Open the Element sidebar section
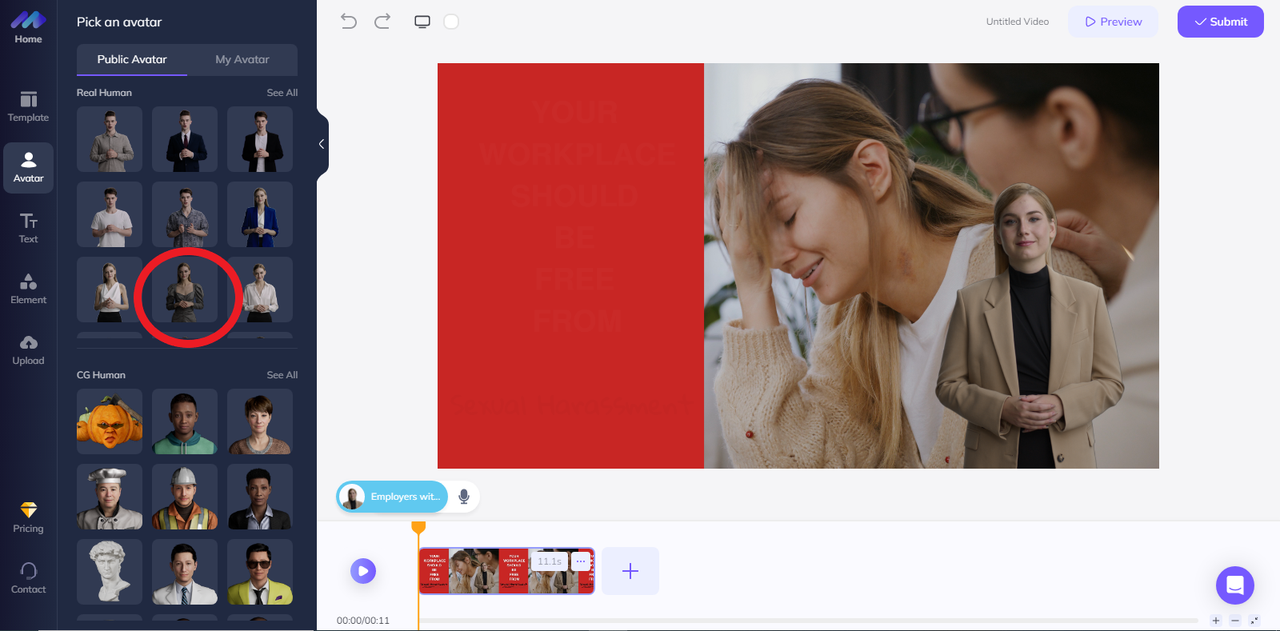Image resolution: width=1280 pixels, height=631 pixels. pos(28,289)
